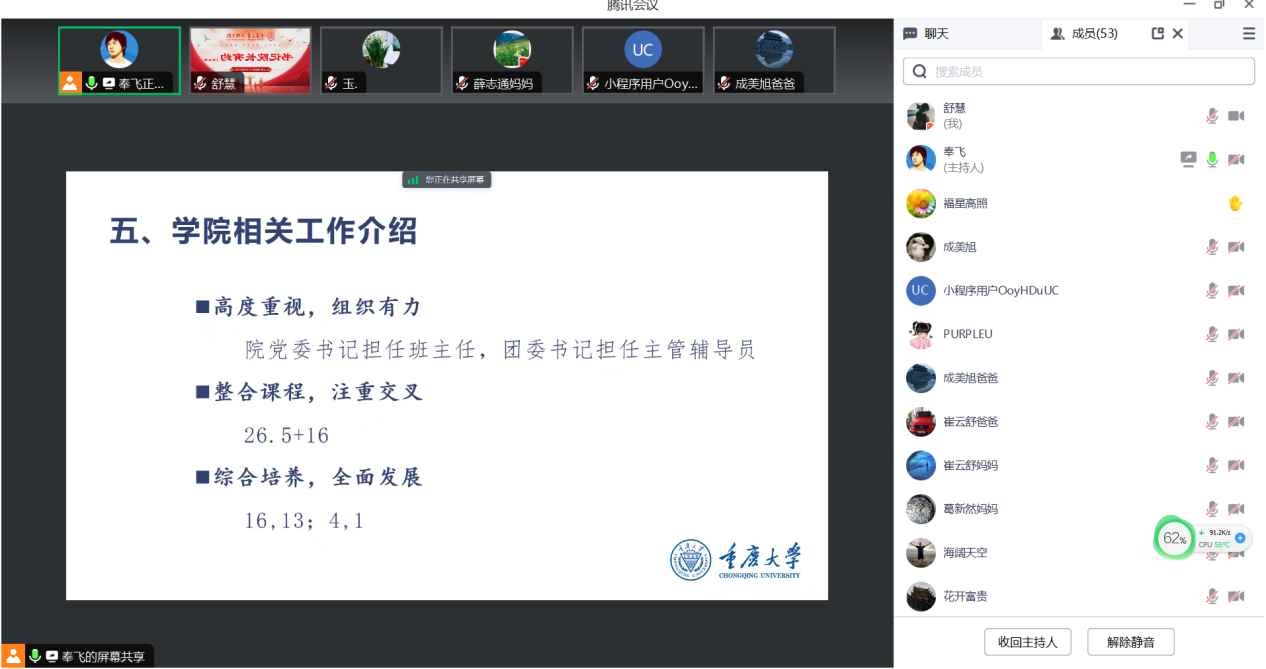This screenshot has width=1266, height=669.
Task: Select member 成美旭 in list
Action: click(x=1079, y=247)
